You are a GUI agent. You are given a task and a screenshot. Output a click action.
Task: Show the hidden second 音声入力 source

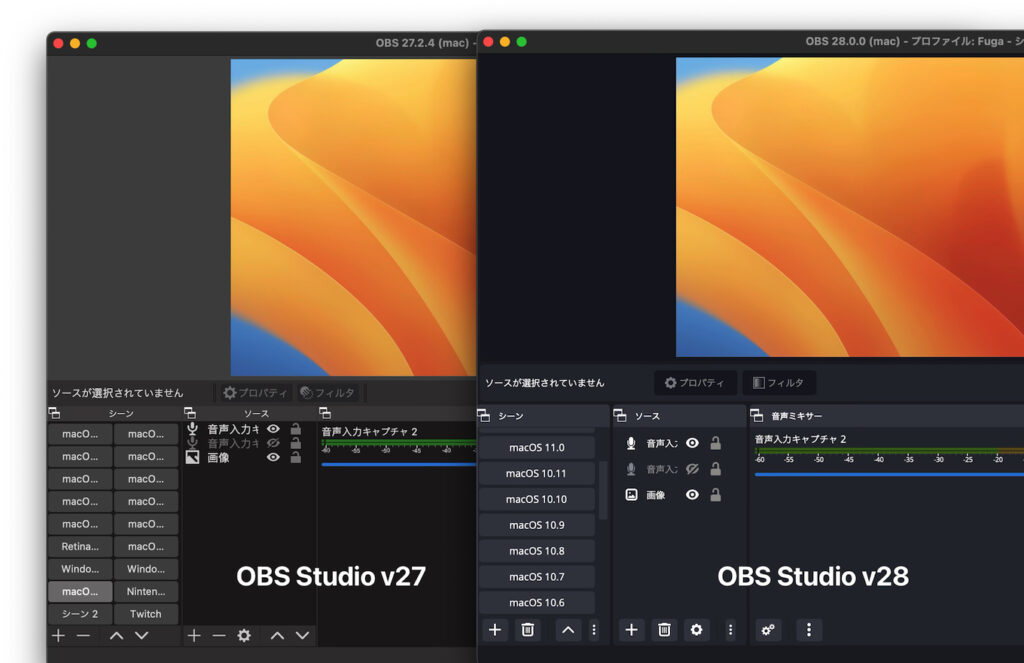[691, 468]
